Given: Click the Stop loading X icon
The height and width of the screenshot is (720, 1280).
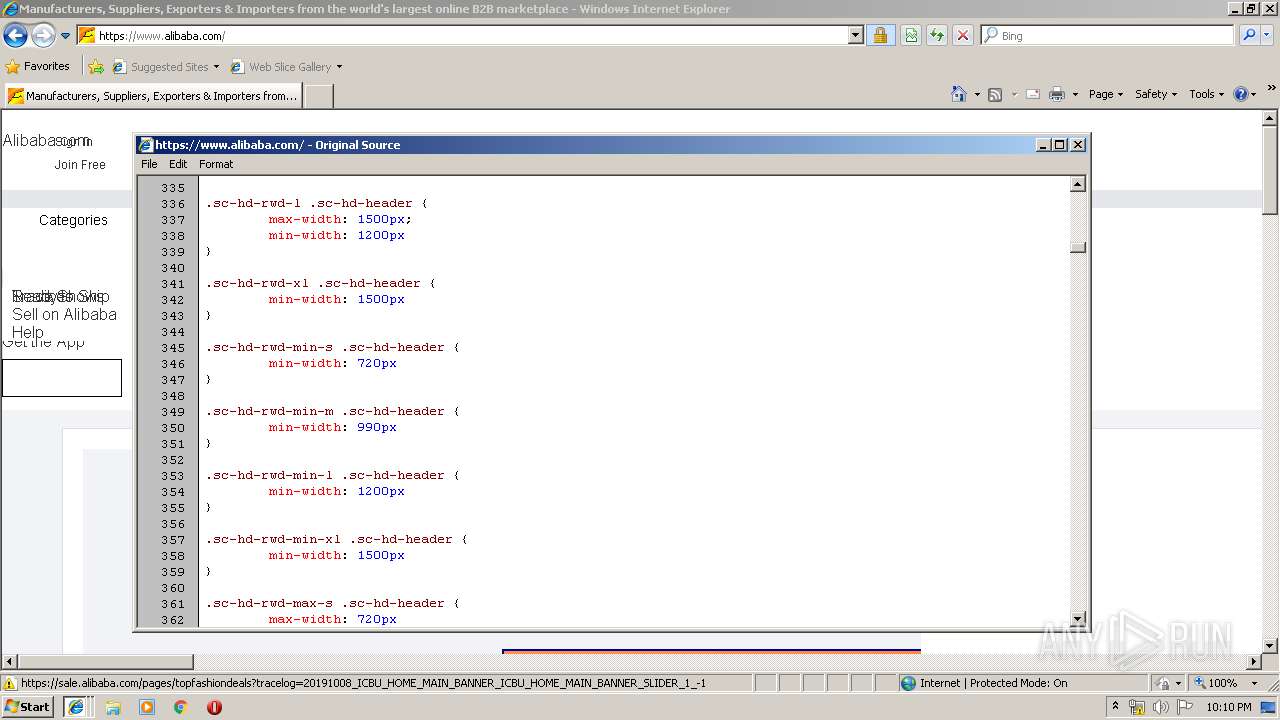Looking at the screenshot, I should 963,35.
